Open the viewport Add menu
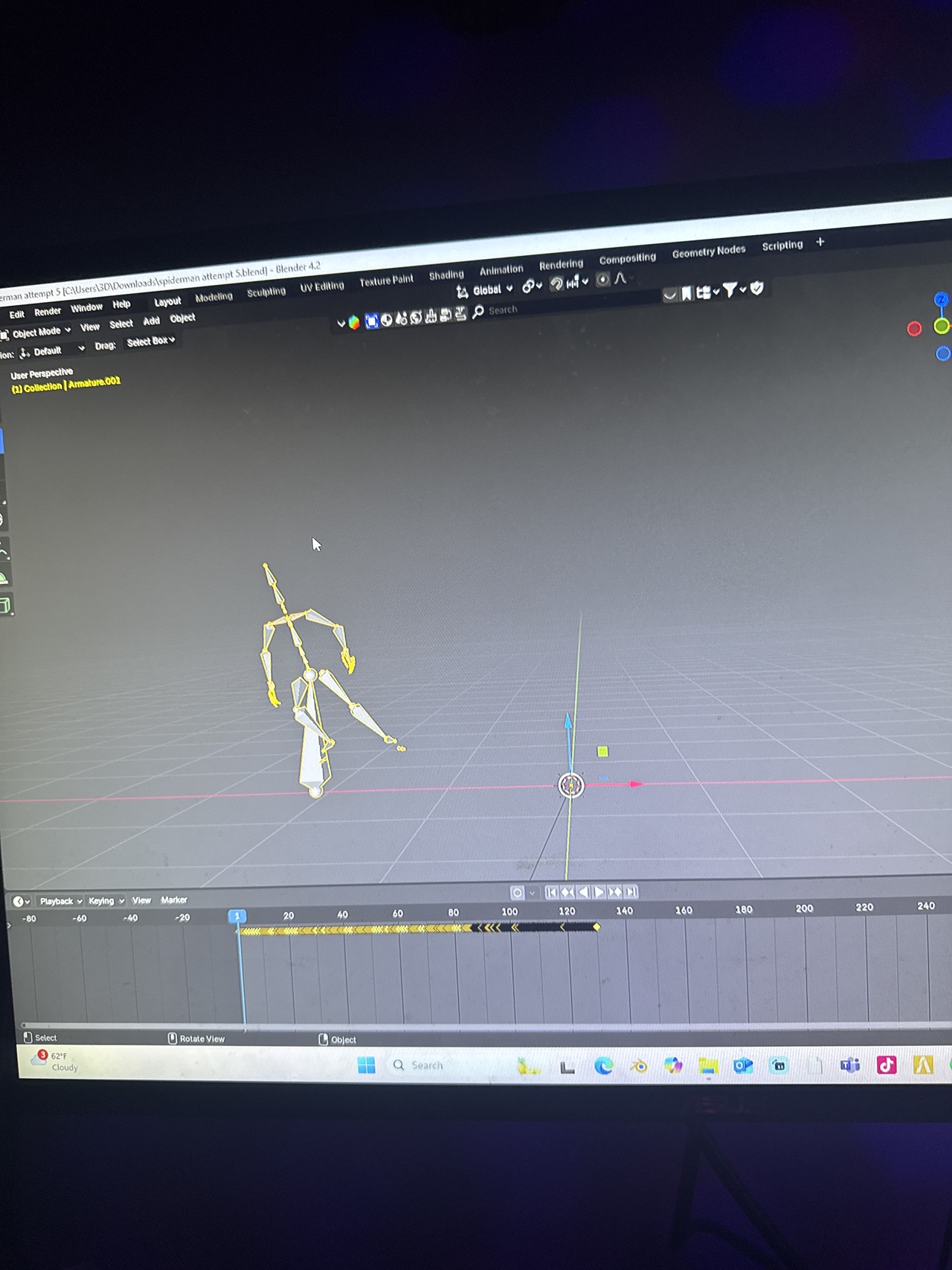The image size is (952, 1270). point(152,321)
